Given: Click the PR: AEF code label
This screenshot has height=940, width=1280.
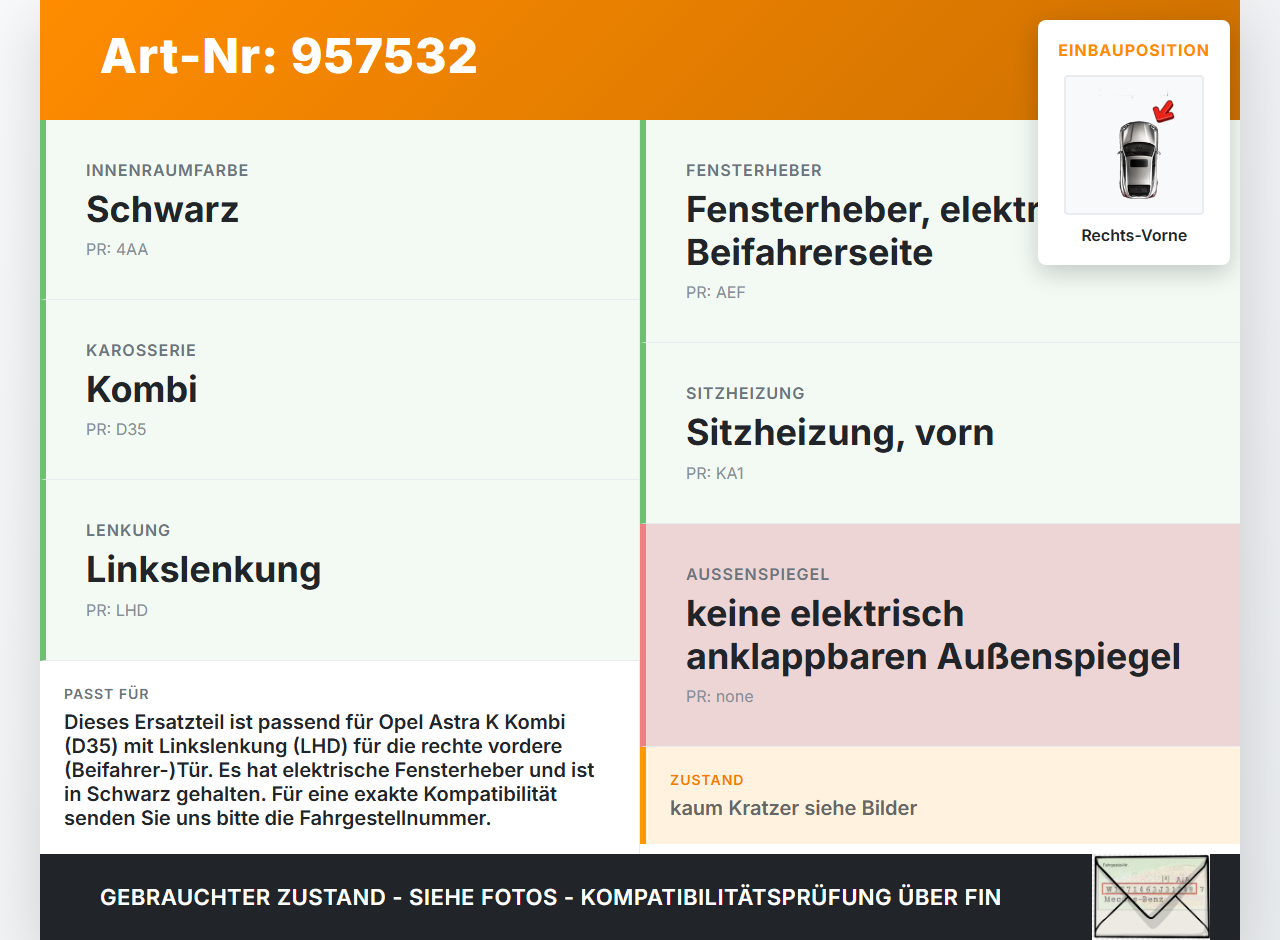Looking at the screenshot, I should point(715,292).
